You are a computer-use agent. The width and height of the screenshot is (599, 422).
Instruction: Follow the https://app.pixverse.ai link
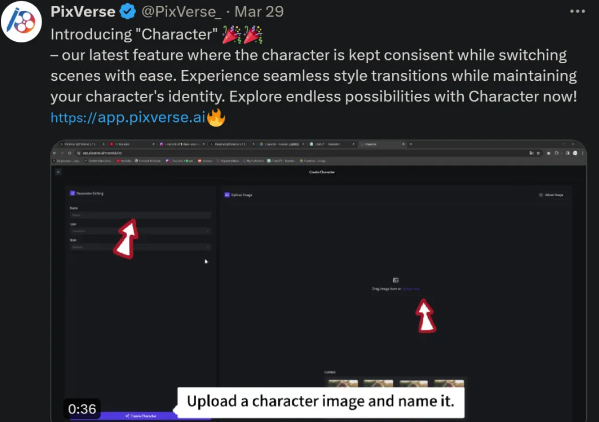128,117
